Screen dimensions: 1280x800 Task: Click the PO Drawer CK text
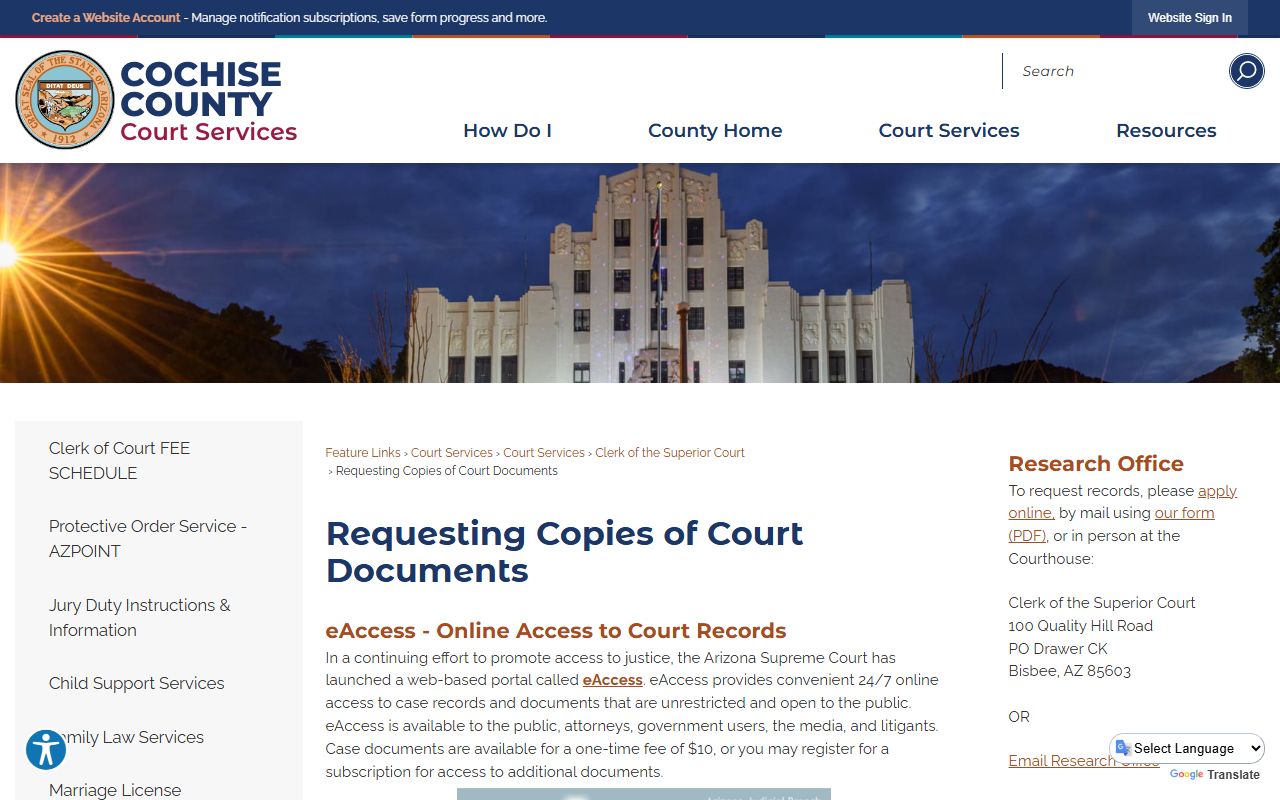pos(1058,649)
